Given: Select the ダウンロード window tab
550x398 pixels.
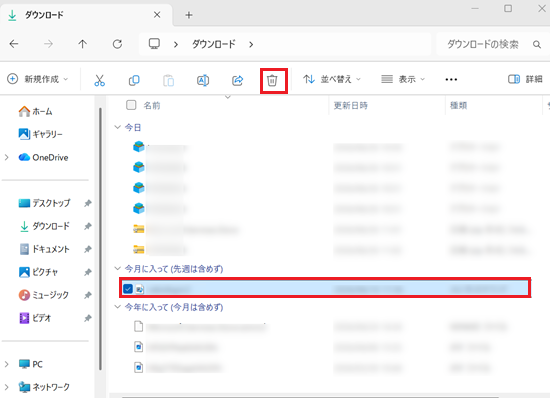Looking at the screenshot, I should 86,15.
